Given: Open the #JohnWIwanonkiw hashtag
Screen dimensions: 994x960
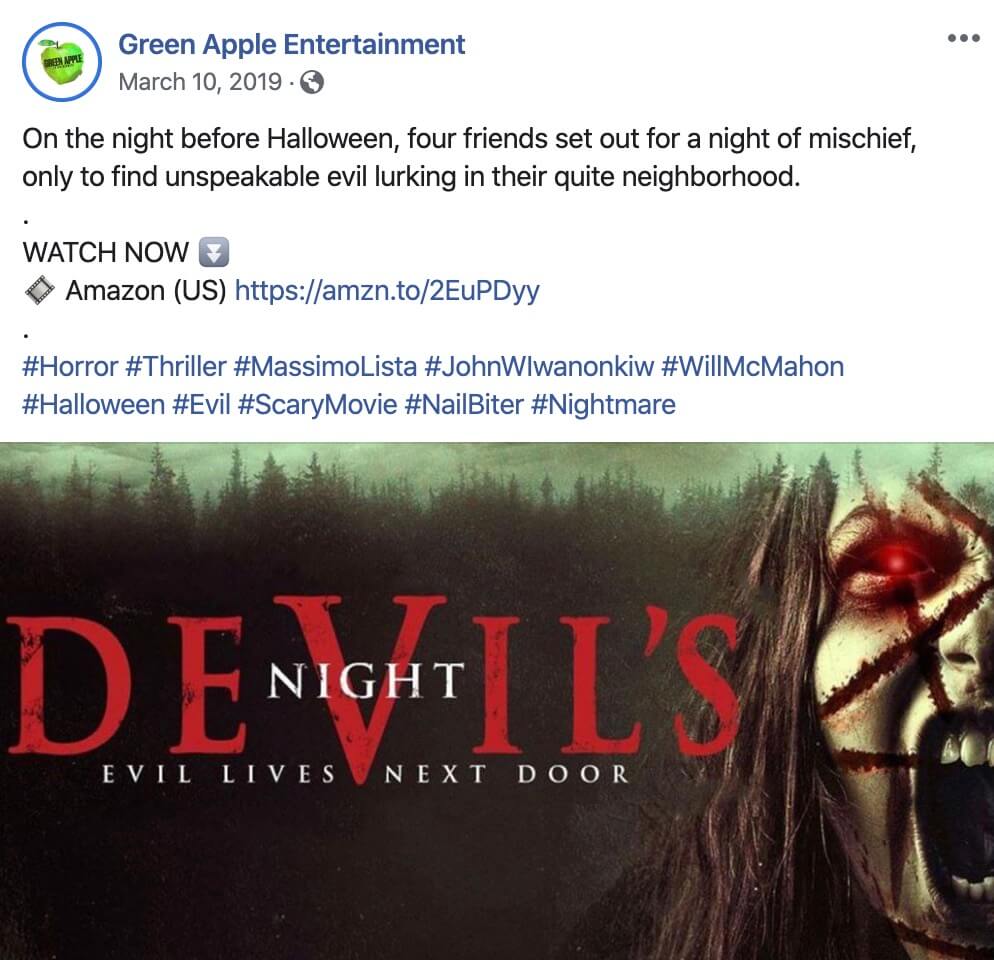Looking at the screenshot, I should point(539,366).
